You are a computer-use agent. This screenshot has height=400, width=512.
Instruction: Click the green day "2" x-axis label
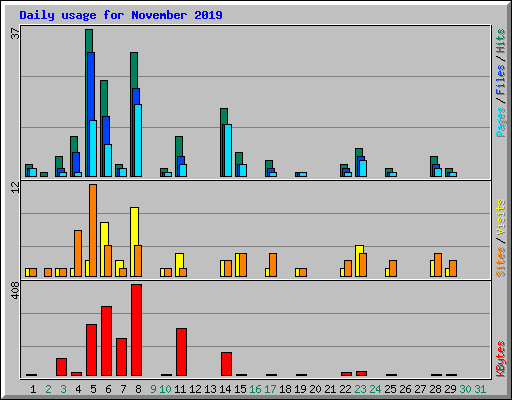pyautogui.click(x=48, y=389)
